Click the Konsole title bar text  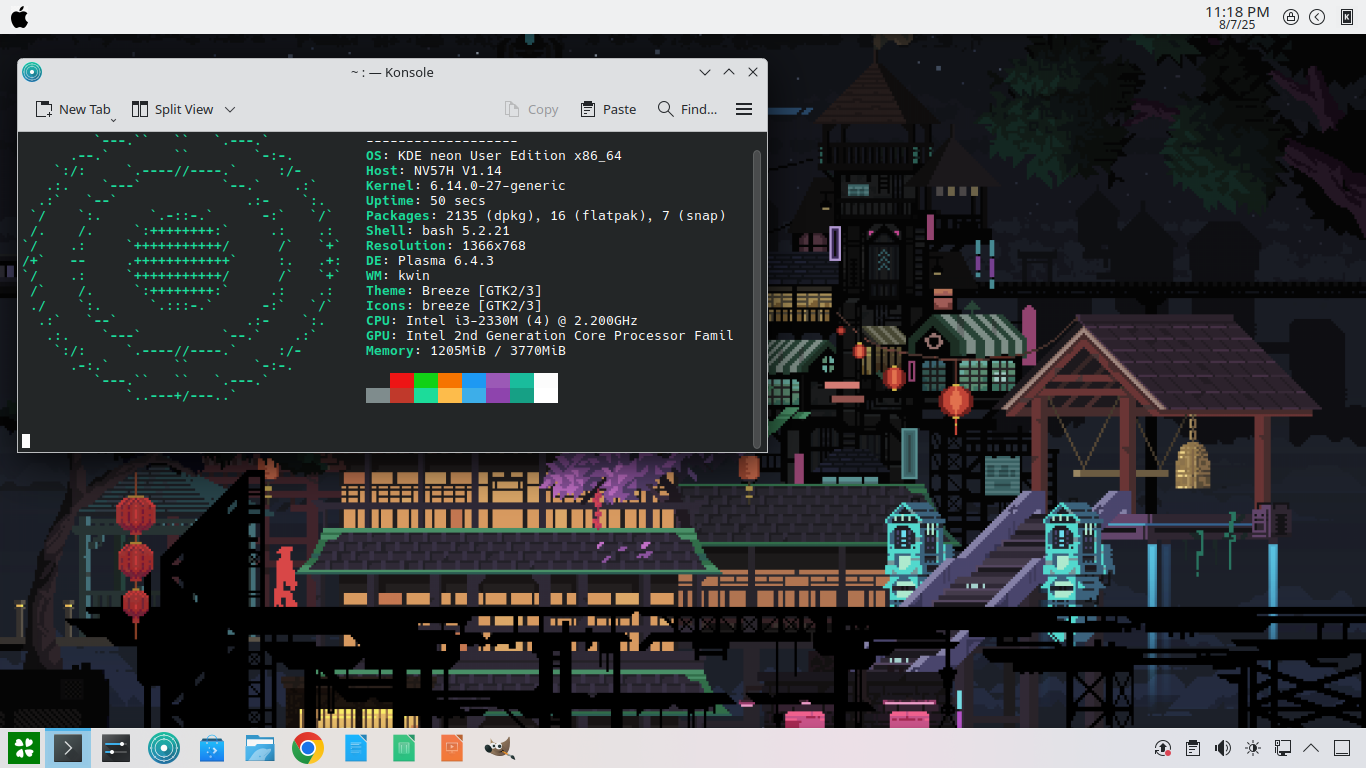(x=391, y=72)
